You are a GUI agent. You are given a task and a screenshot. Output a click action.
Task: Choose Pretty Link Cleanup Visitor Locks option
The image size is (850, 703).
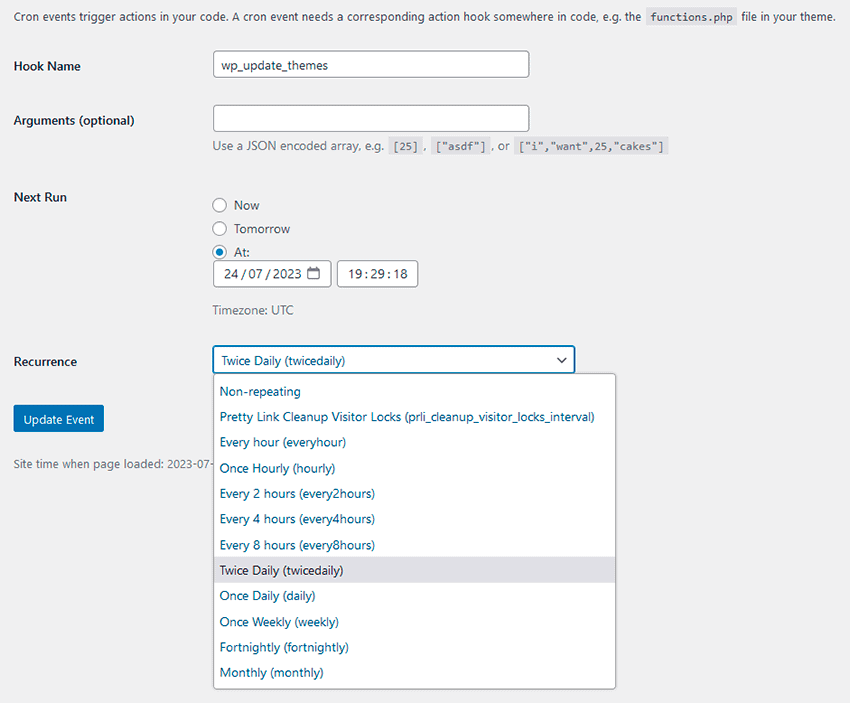[x=414, y=417]
